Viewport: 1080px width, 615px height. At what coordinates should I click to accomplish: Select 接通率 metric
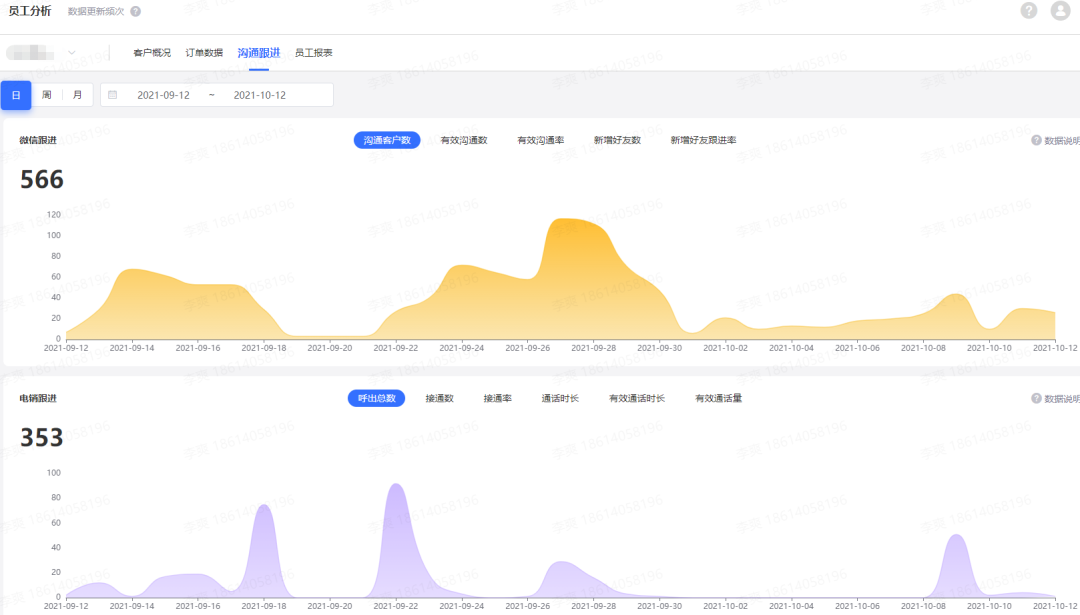(x=497, y=398)
